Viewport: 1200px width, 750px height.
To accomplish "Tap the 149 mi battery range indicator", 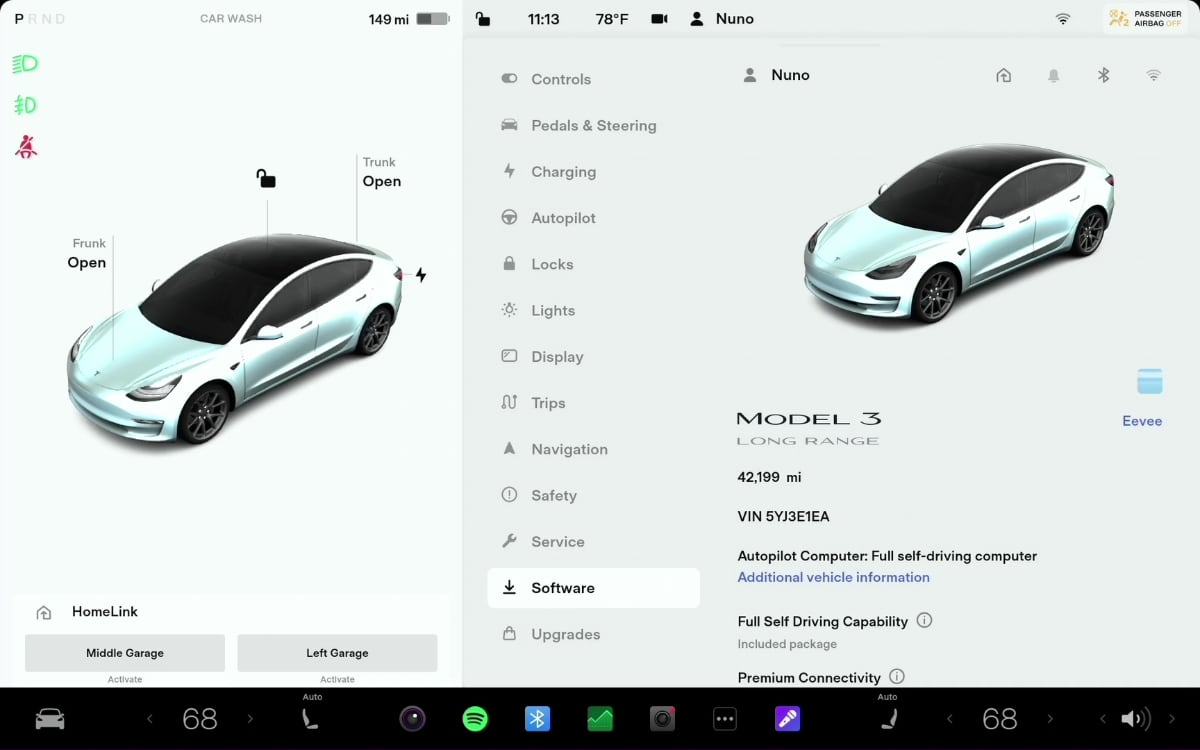I will pyautogui.click(x=408, y=19).
